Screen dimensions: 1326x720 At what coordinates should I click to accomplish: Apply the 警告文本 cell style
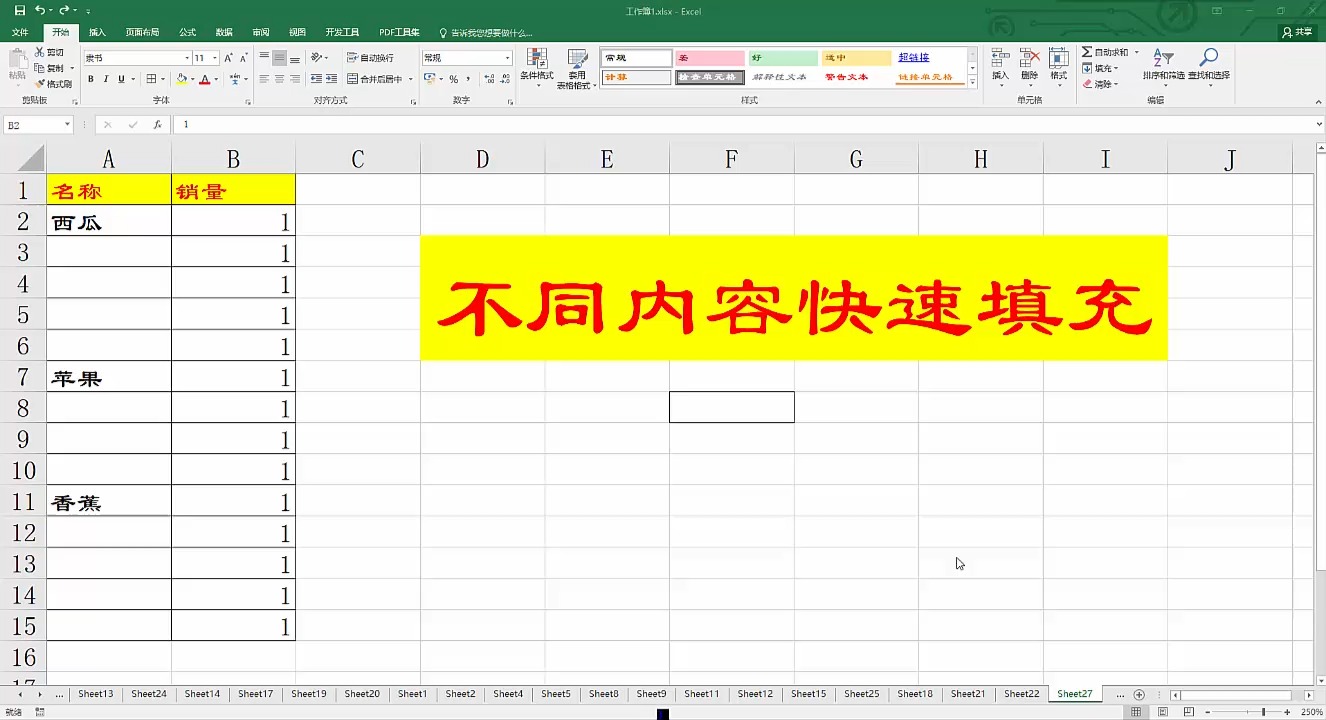856,77
